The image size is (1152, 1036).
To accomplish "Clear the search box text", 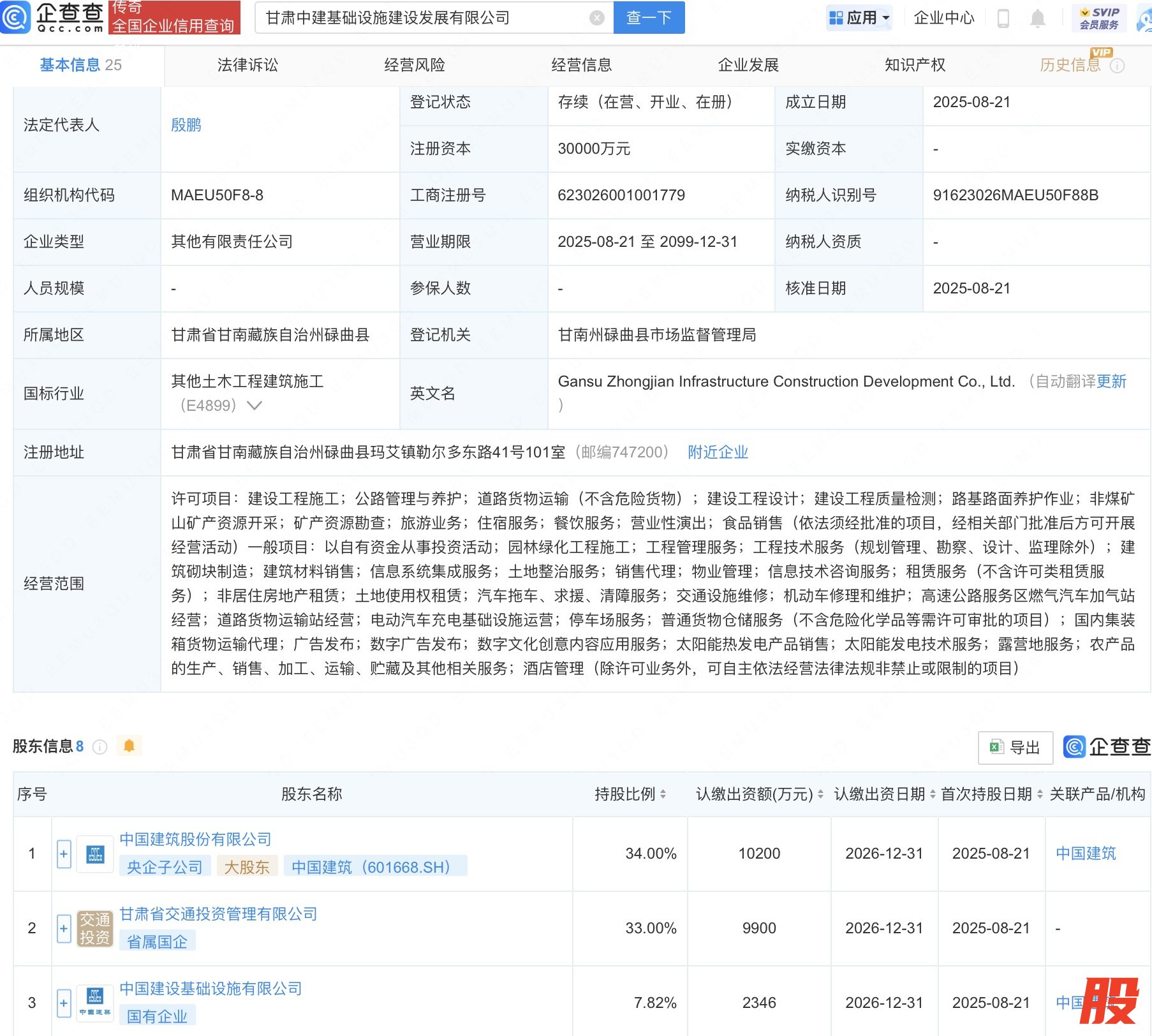I will click(596, 18).
